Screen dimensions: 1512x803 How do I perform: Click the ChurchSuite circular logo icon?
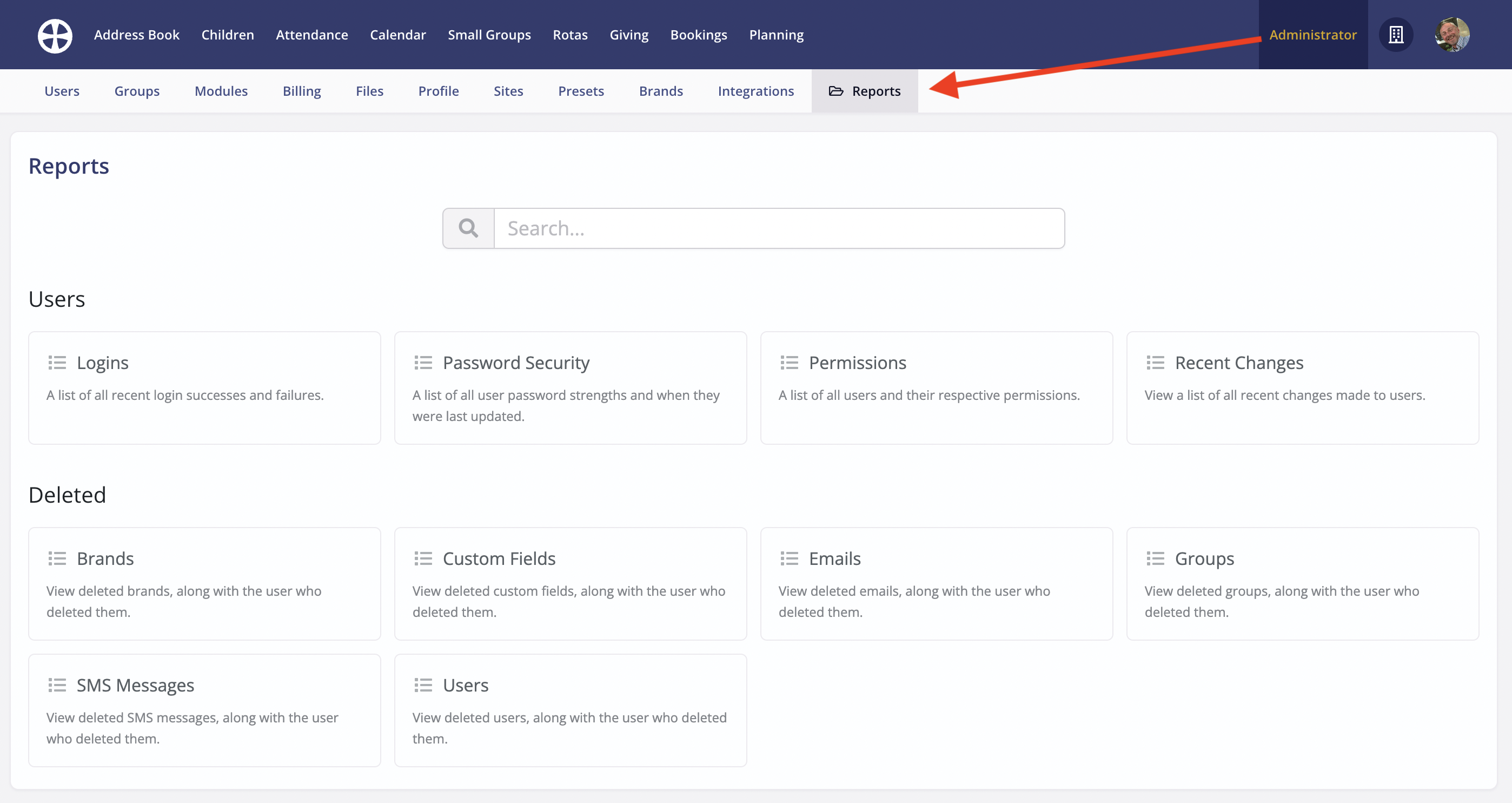55,35
